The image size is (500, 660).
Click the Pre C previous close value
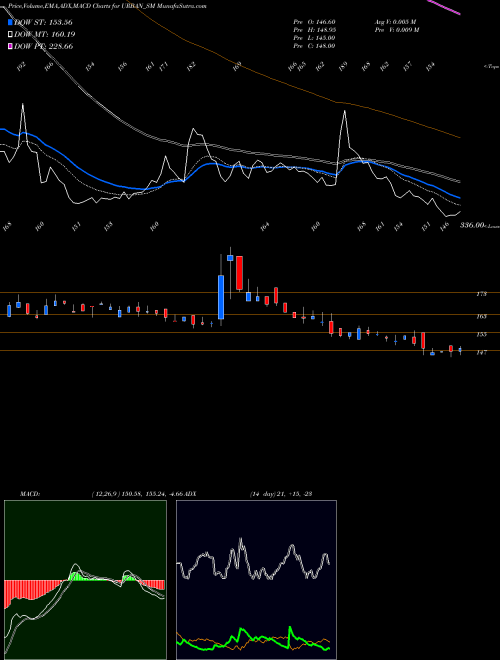tap(314, 46)
